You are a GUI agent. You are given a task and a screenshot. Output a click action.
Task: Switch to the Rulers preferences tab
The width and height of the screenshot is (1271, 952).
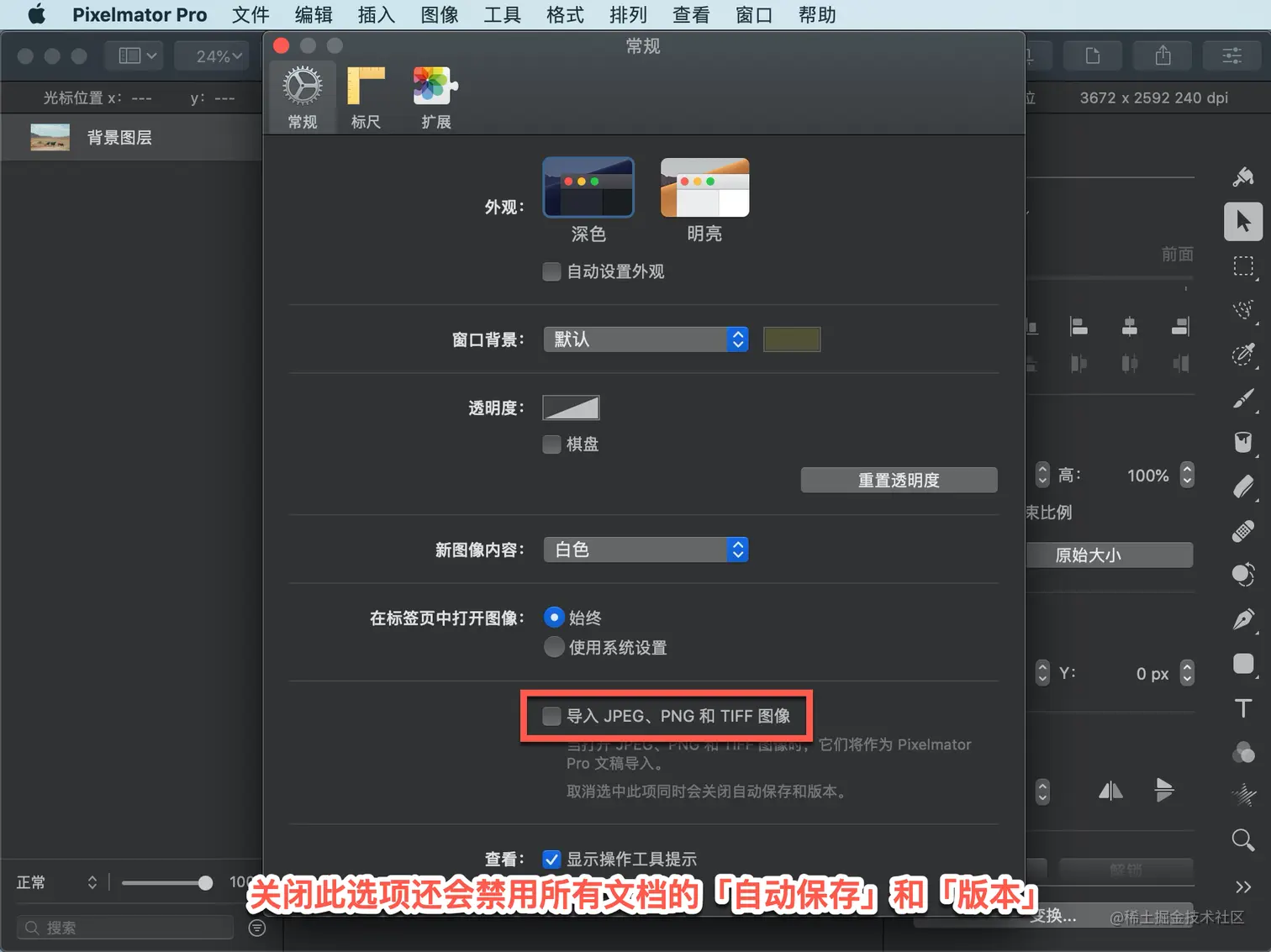(x=366, y=97)
